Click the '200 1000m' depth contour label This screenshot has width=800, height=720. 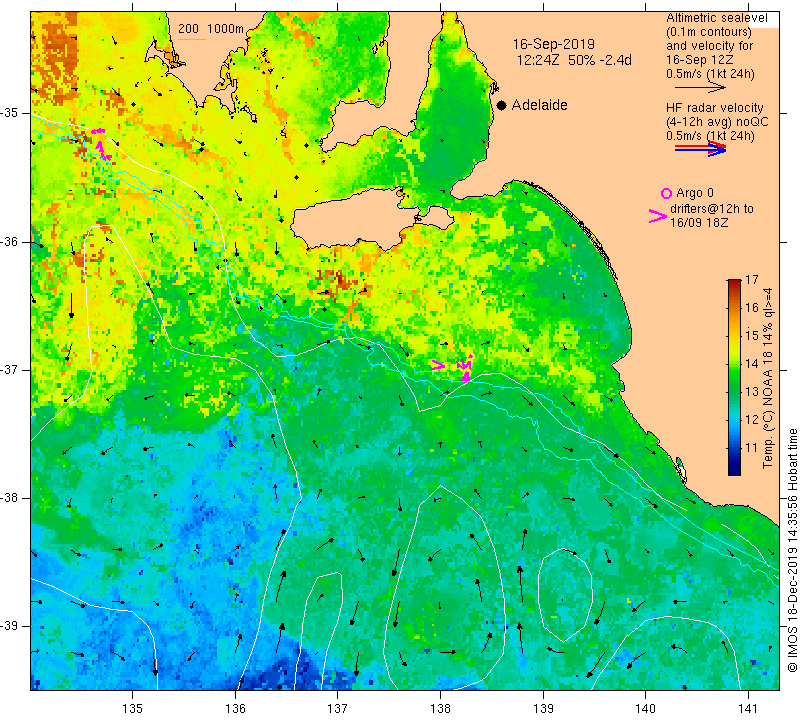tap(211, 29)
